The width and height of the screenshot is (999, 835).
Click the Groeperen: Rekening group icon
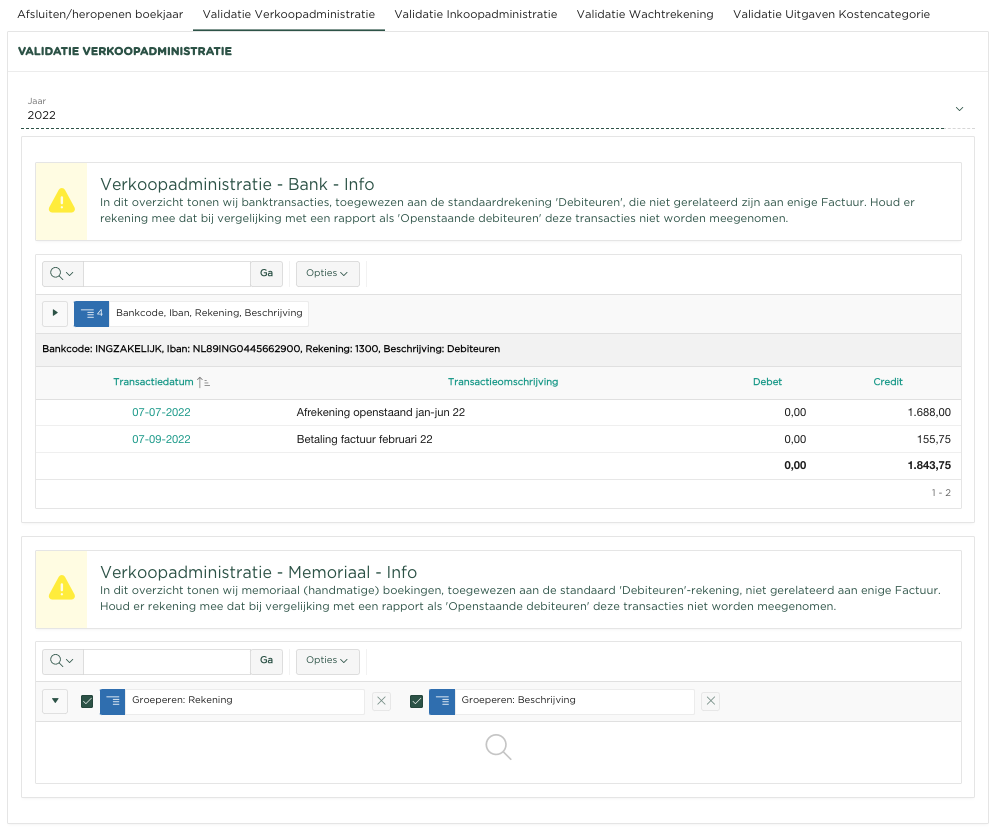(x=112, y=701)
